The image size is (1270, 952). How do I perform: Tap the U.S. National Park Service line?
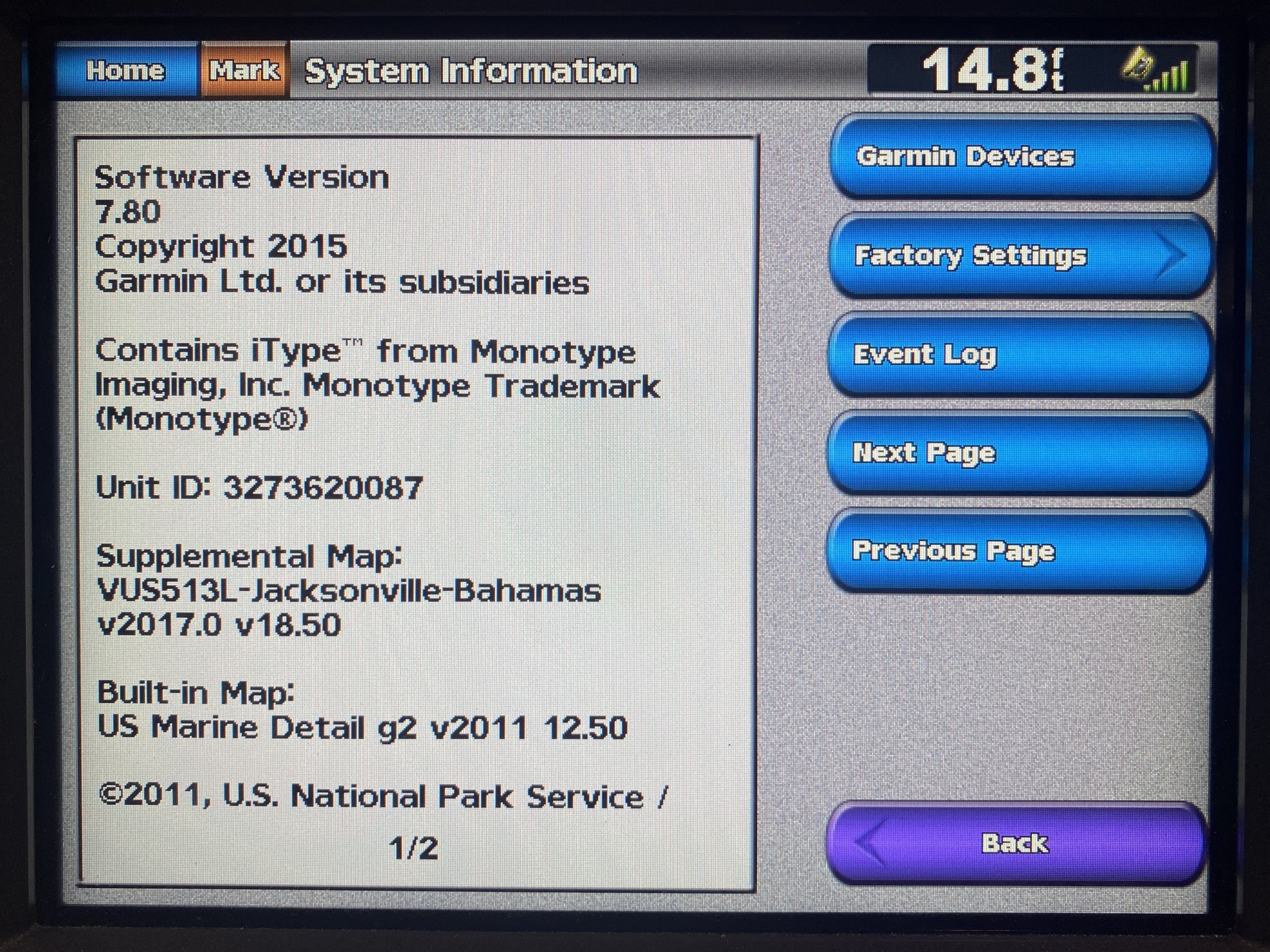[x=384, y=797]
